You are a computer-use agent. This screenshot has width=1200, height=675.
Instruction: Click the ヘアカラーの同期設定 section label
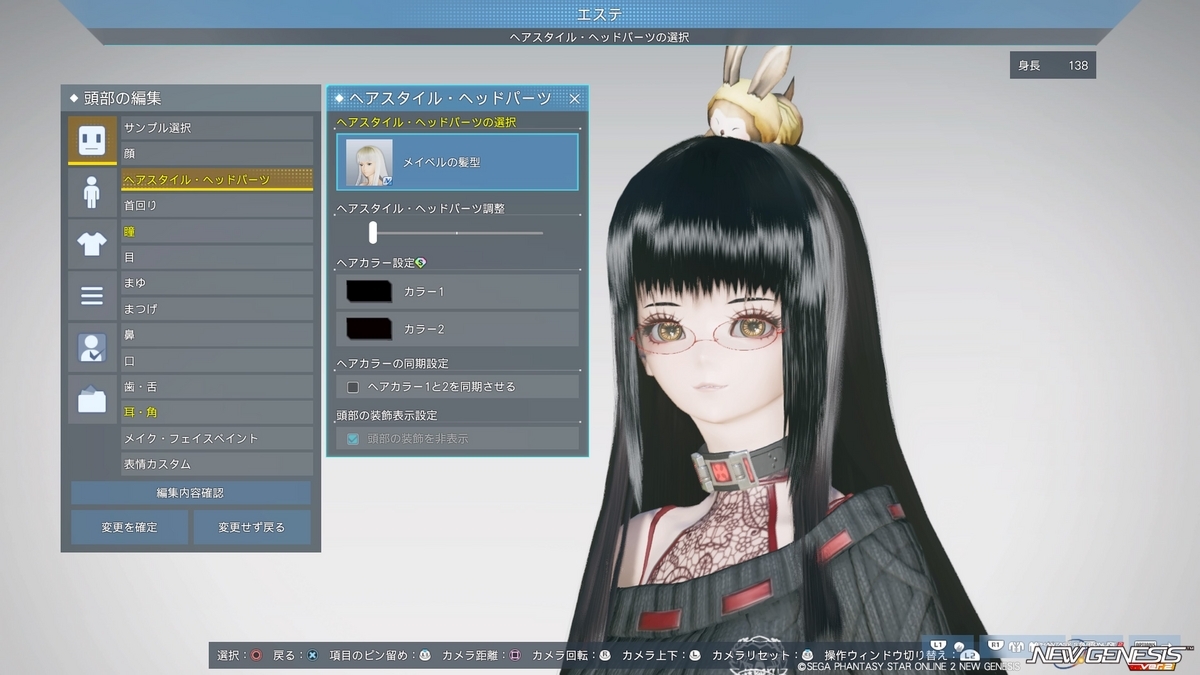coord(392,364)
